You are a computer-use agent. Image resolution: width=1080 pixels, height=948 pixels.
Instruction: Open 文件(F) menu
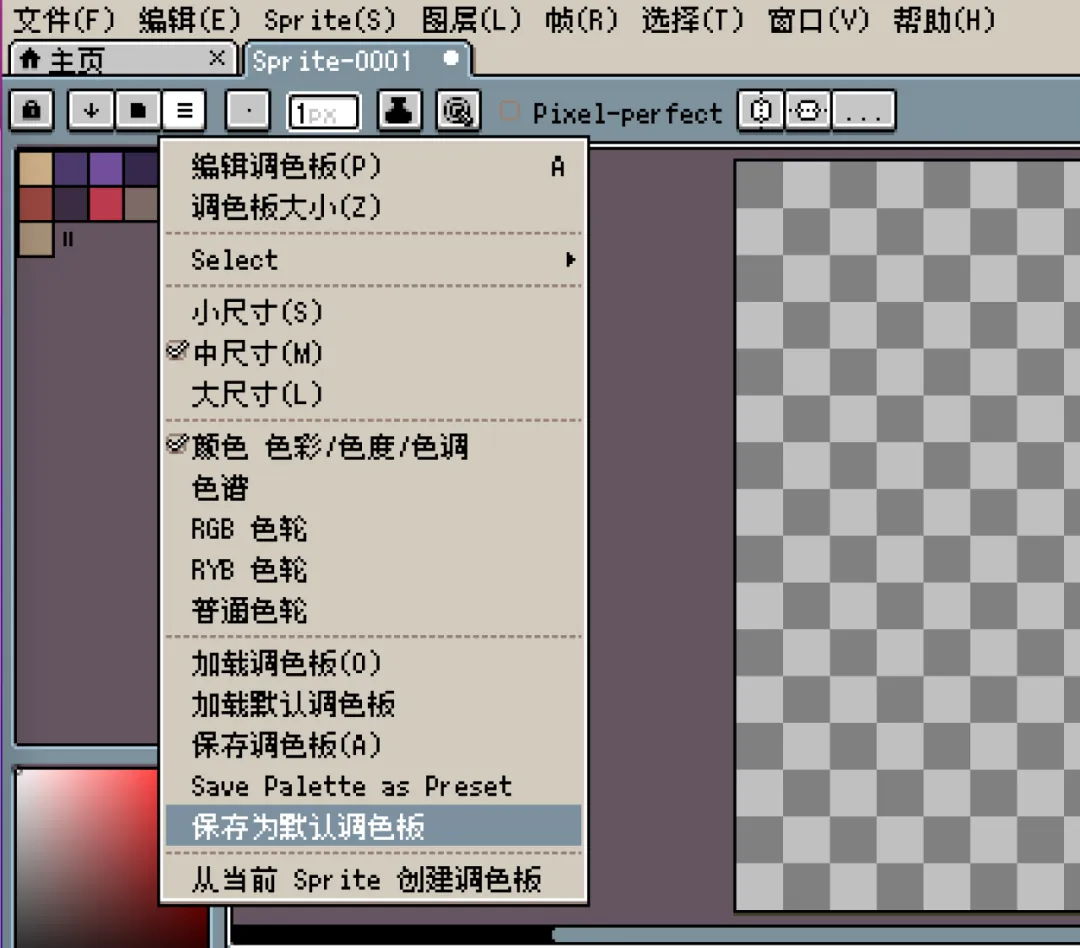63,19
